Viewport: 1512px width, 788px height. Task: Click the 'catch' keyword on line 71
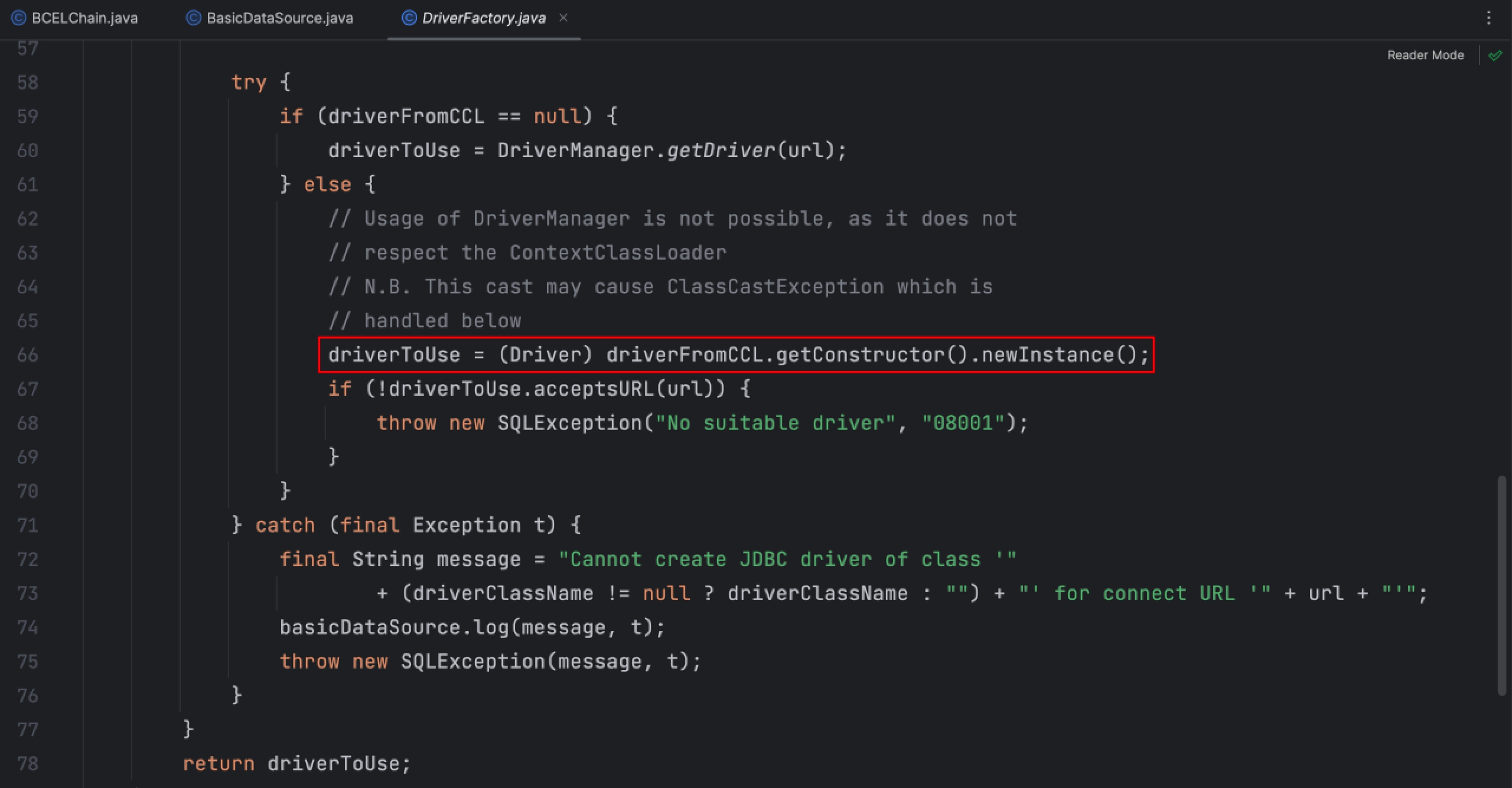pyautogui.click(x=285, y=525)
